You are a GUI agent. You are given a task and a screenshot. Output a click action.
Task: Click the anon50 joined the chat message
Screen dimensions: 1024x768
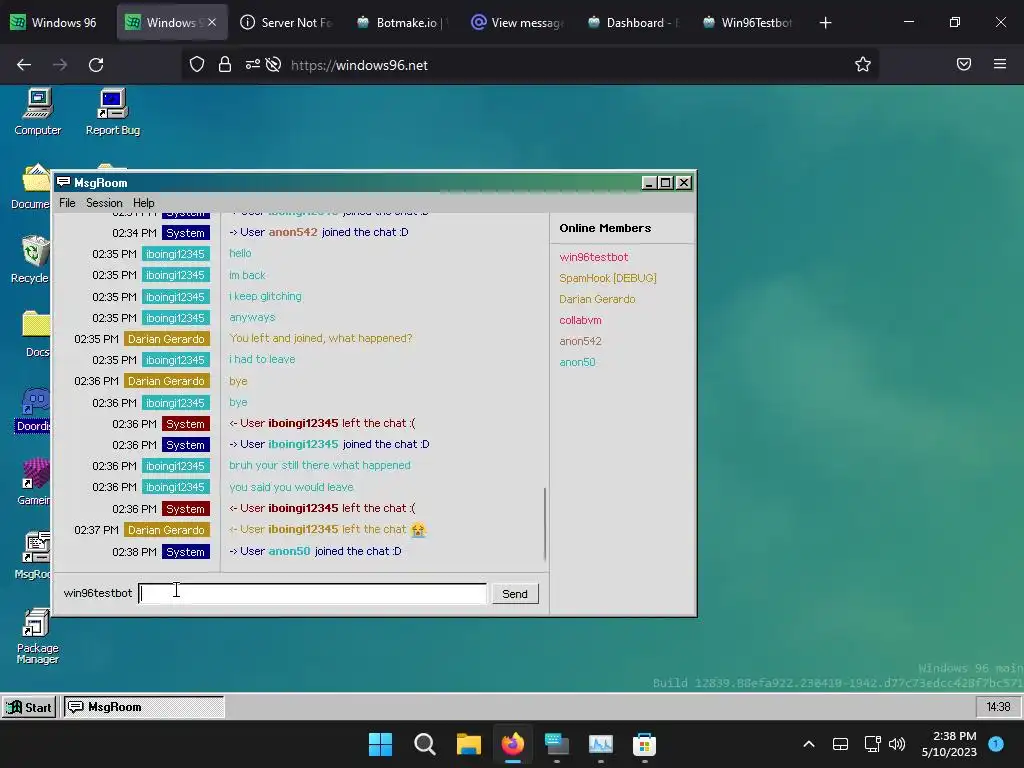(315, 551)
